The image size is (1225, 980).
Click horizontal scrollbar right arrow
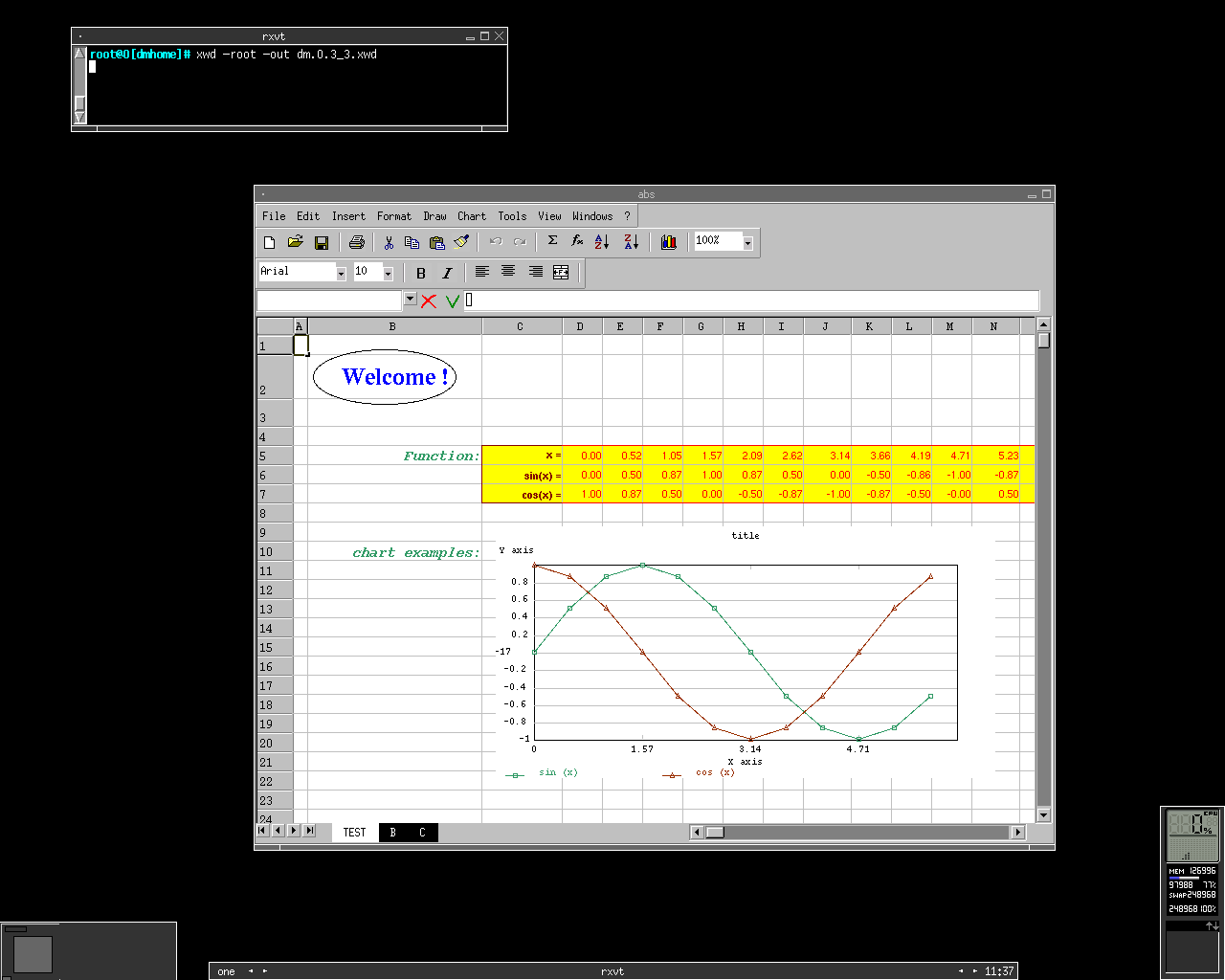click(1018, 832)
